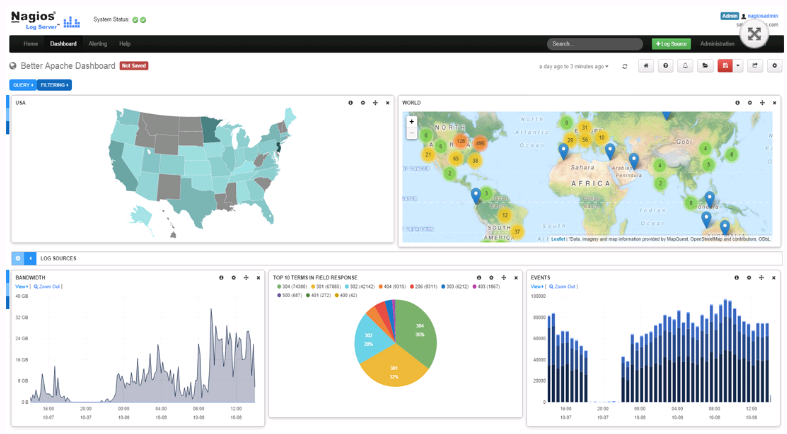Open the time range picker dropdown
Image resolution: width=787 pixels, height=434 pixels.
pos(573,66)
